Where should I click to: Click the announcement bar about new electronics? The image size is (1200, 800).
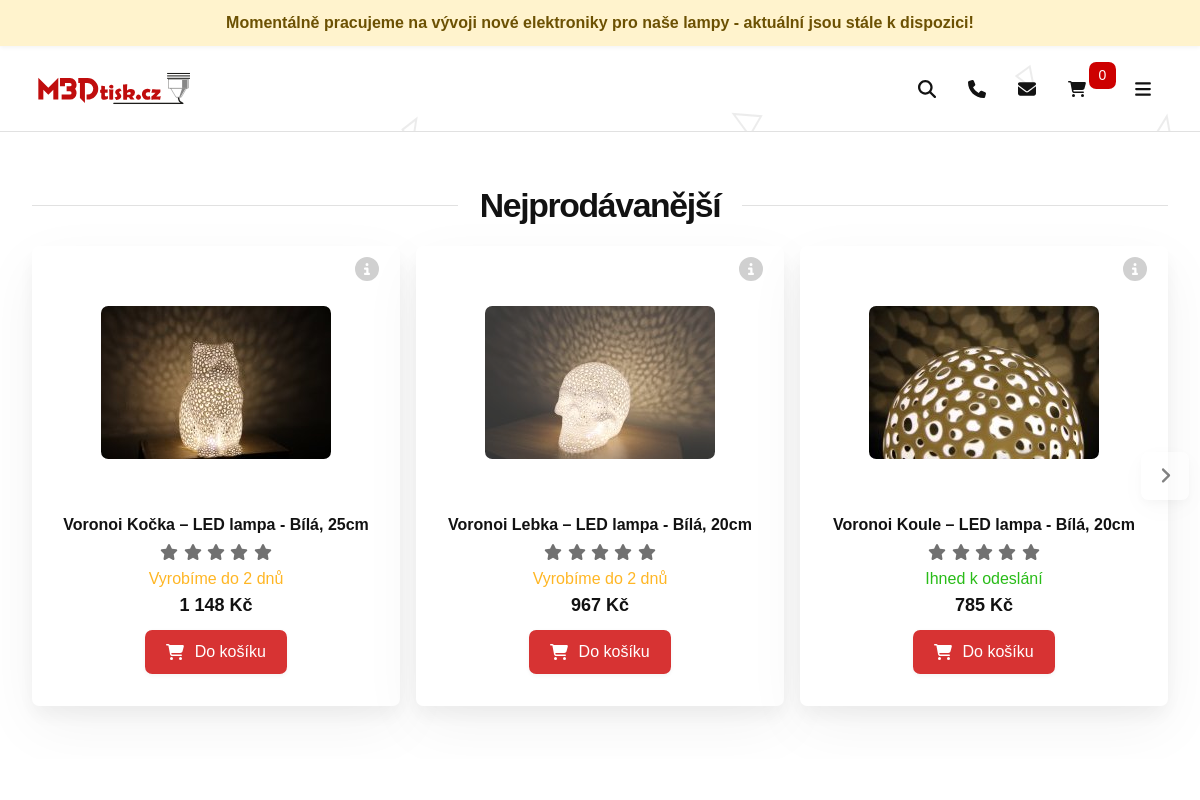click(600, 22)
